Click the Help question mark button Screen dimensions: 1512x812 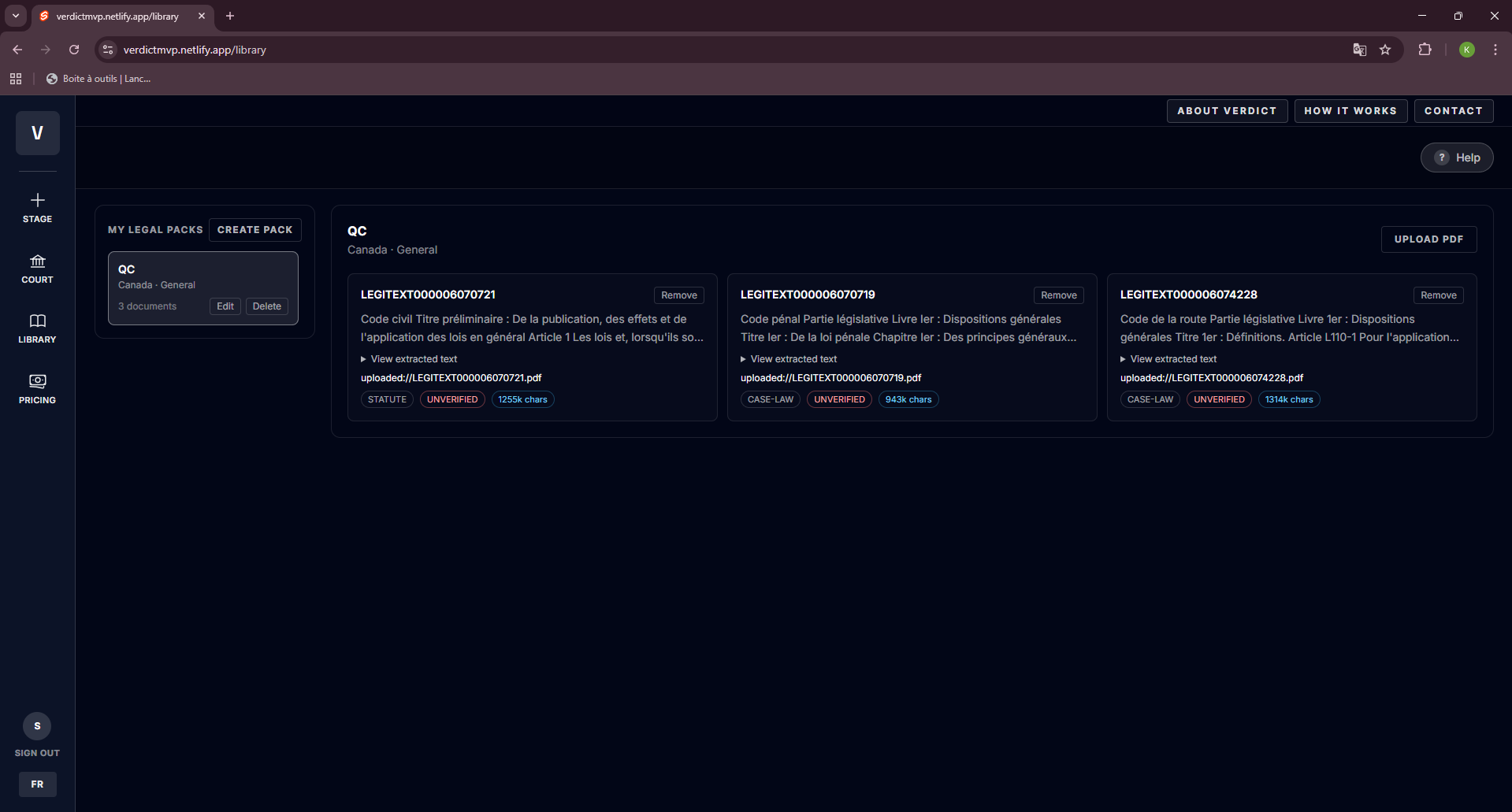(1456, 158)
